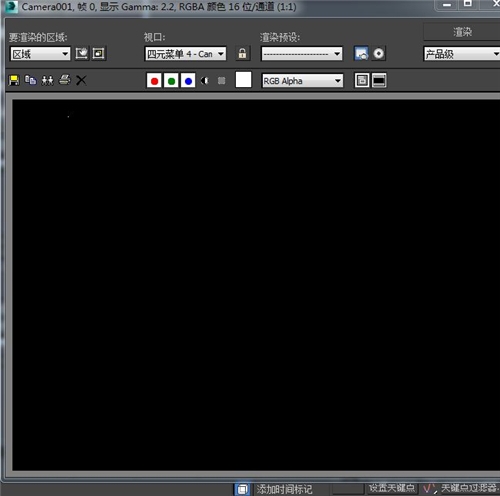Image resolution: width=500 pixels, height=496 pixels.
Task: Edit the render region icon
Action: [x=82, y=54]
